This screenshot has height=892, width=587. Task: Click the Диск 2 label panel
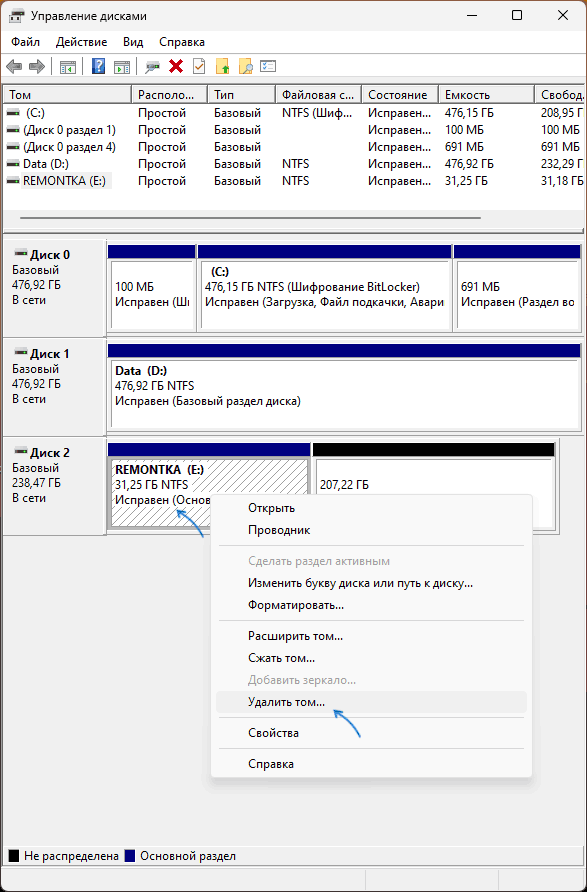pos(54,486)
